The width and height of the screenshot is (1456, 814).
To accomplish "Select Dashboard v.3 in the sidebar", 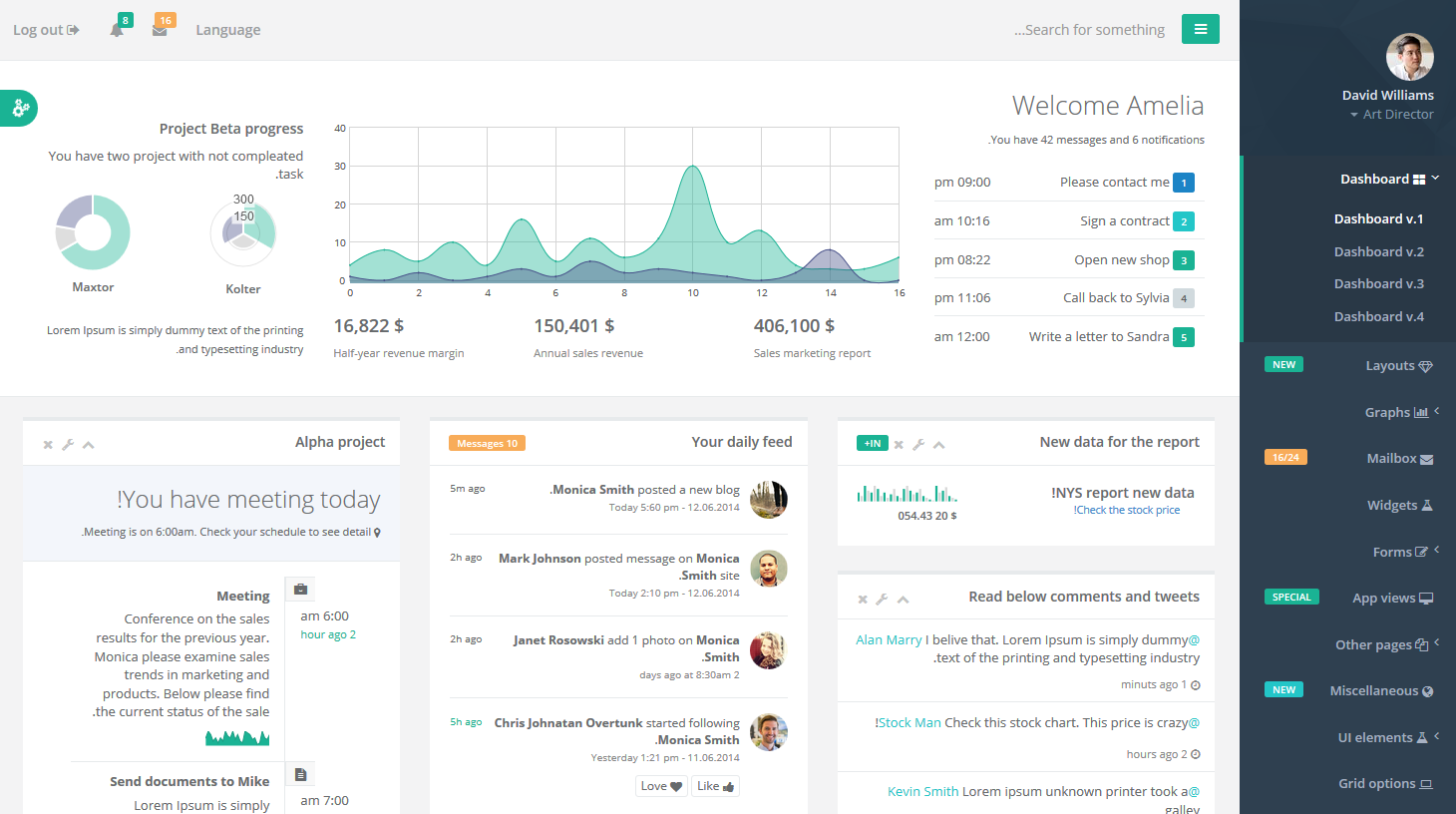I will [1379, 283].
